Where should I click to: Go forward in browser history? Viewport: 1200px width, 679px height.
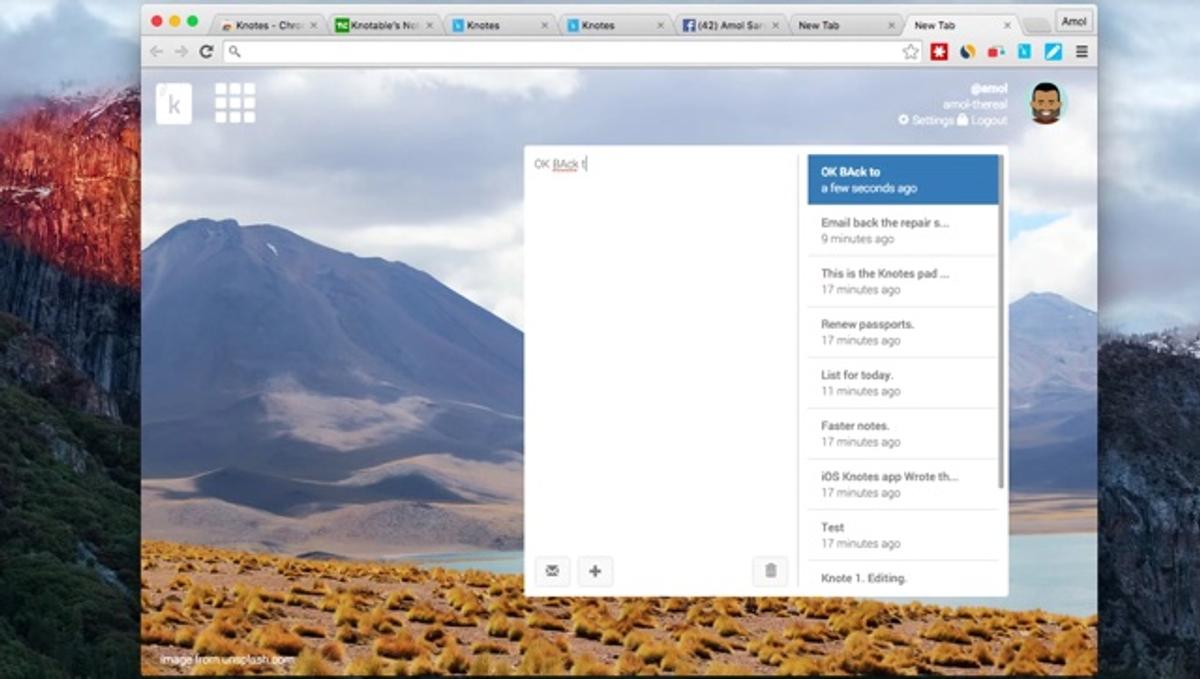click(x=181, y=51)
